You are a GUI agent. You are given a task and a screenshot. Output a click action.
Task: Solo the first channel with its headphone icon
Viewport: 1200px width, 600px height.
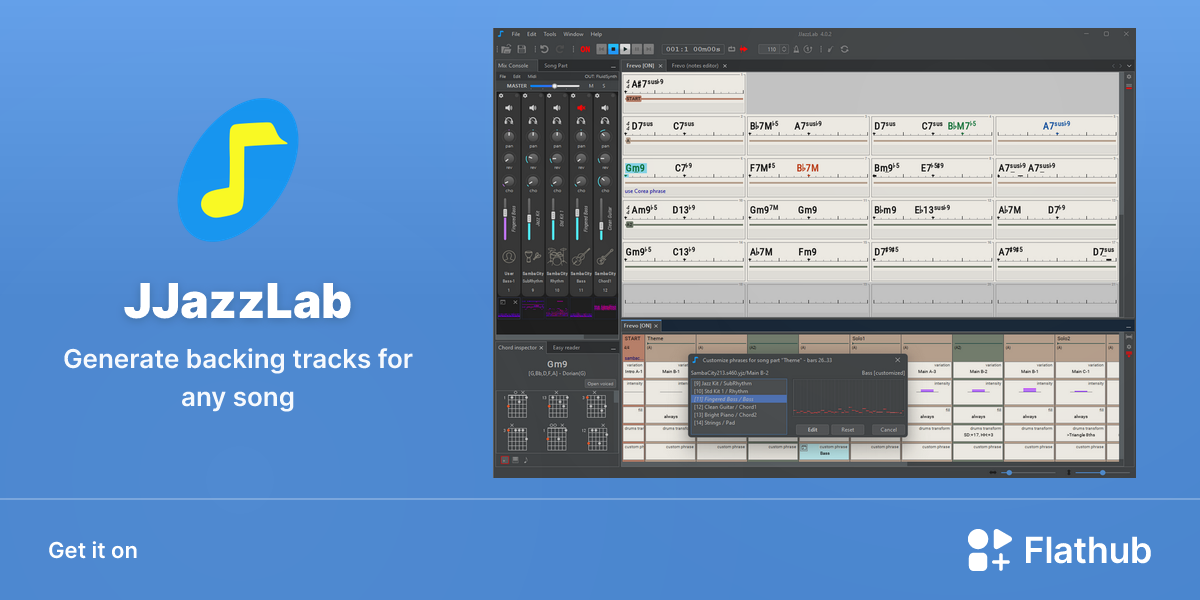(508, 121)
